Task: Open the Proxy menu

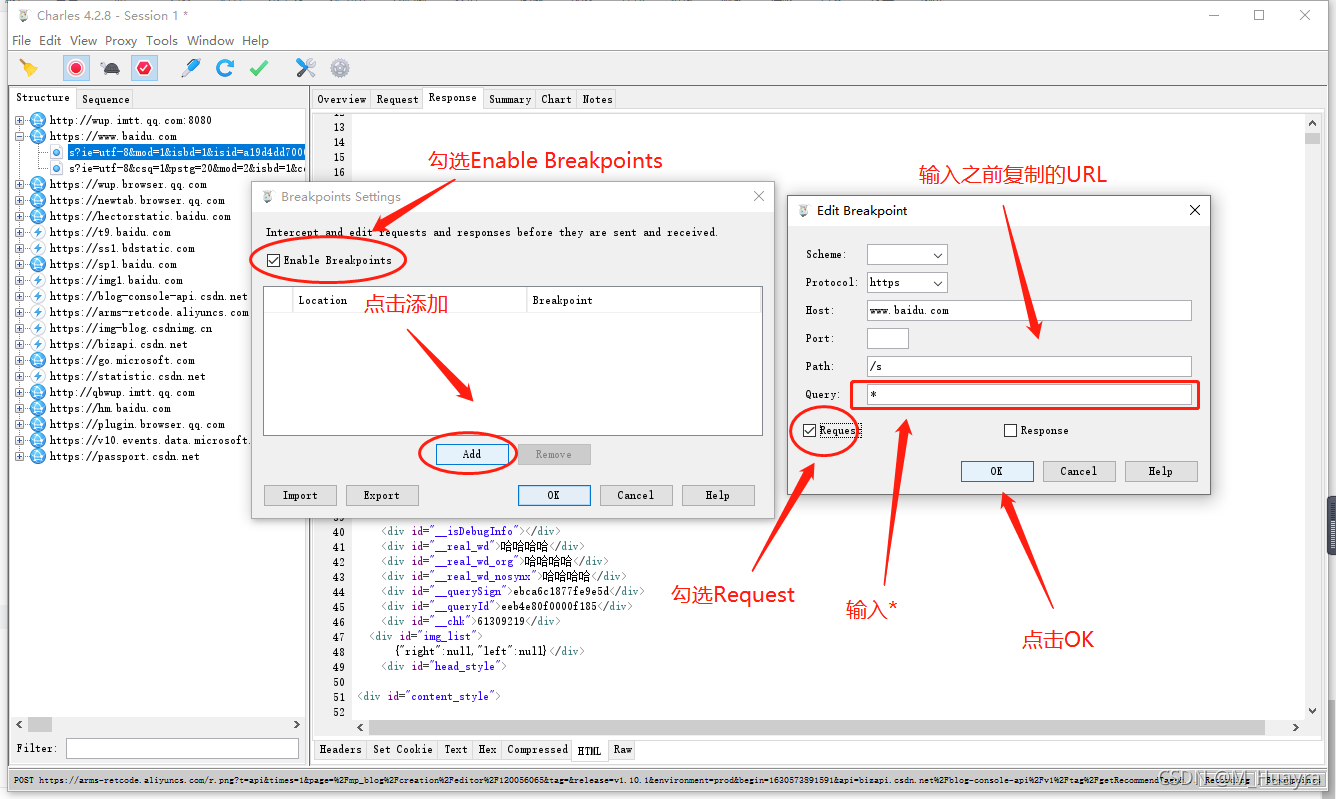Action: pos(121,41)
